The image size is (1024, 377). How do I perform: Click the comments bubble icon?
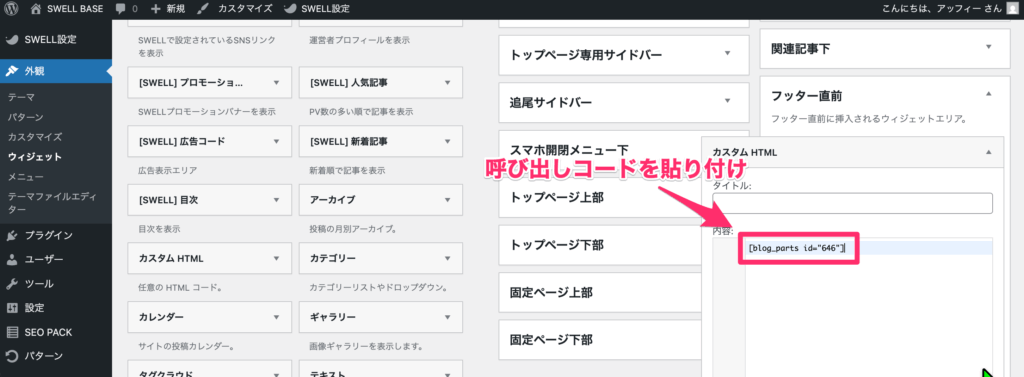(120, 9)
